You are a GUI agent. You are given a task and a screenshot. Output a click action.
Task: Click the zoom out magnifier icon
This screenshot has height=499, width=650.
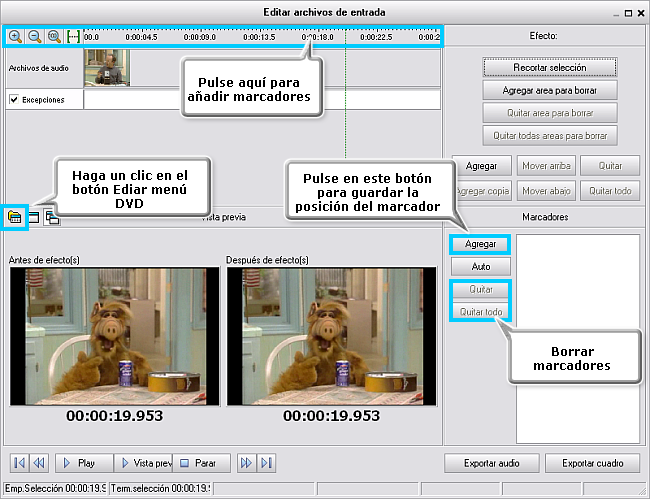coord(35,36)
